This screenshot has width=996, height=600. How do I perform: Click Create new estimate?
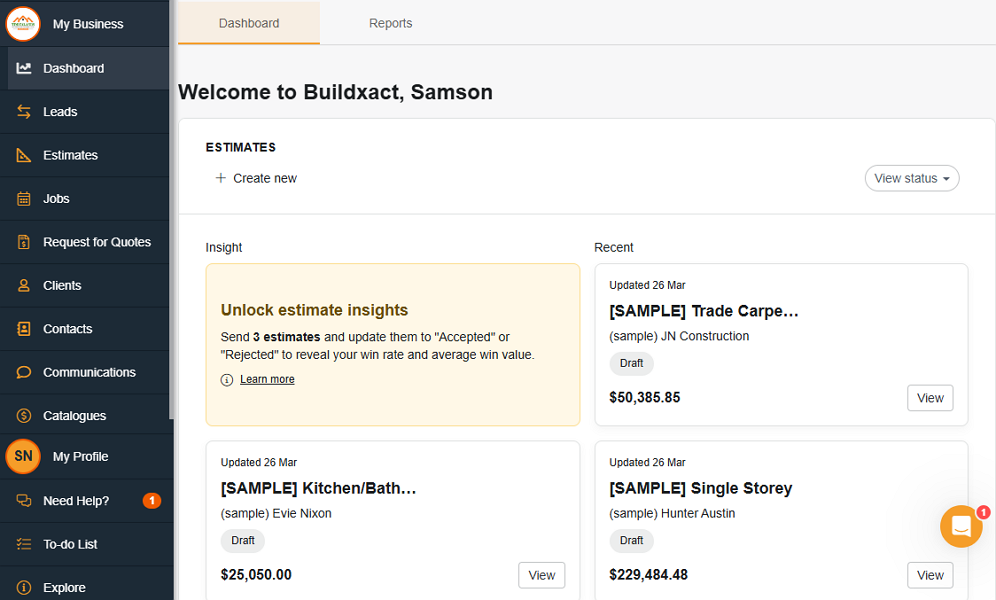coord(256,178)
